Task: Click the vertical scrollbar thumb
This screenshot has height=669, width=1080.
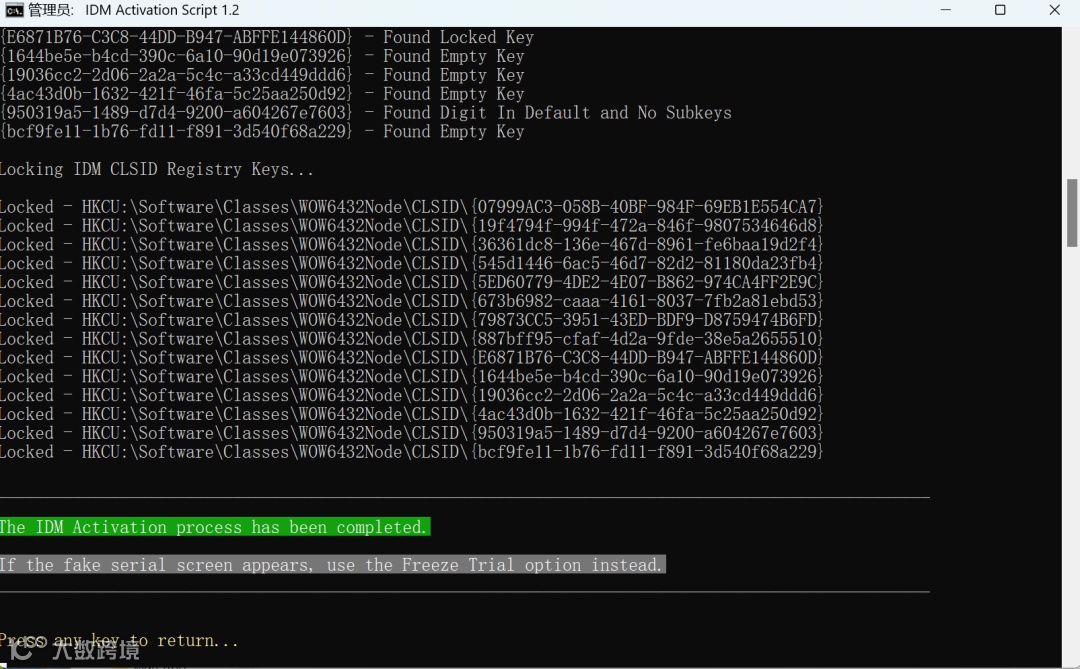Action: point(1072,212)
